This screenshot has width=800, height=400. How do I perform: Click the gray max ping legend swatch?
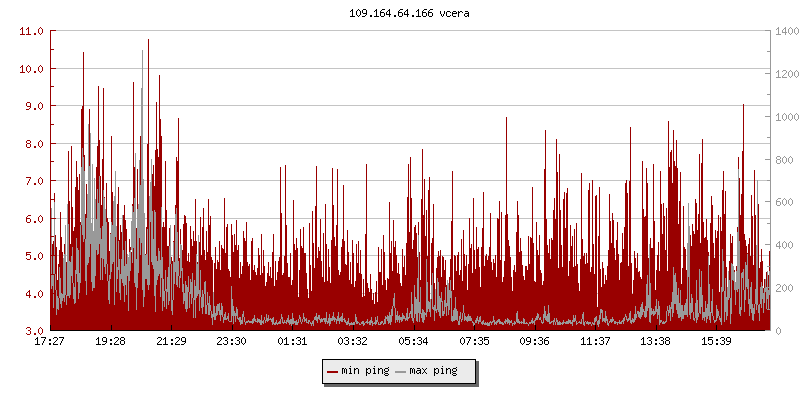tap(401, 371)
